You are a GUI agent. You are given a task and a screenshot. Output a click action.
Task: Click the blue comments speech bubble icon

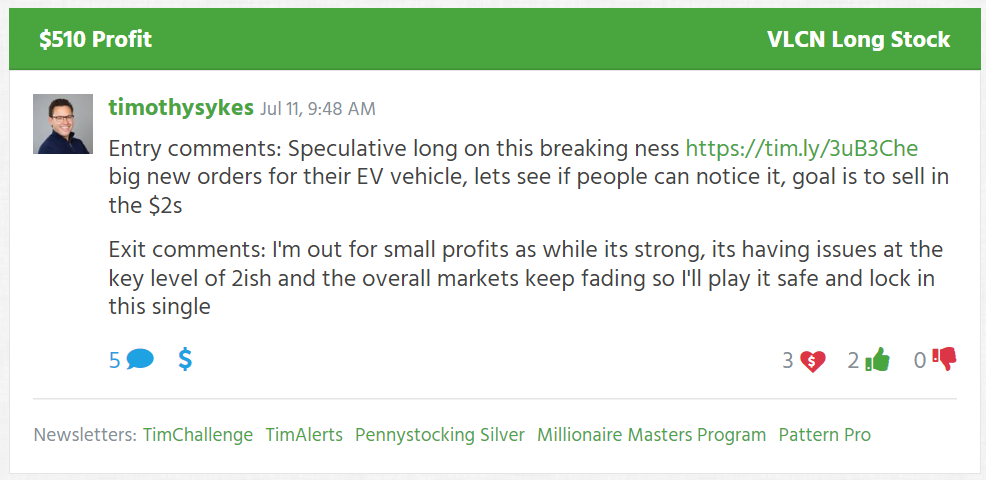click(140, 360)
